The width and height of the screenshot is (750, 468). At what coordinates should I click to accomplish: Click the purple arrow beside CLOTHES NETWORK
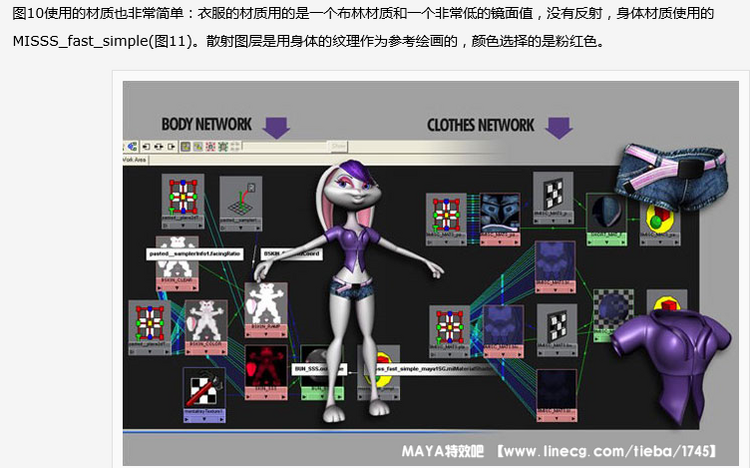click(x=558, y=126)
